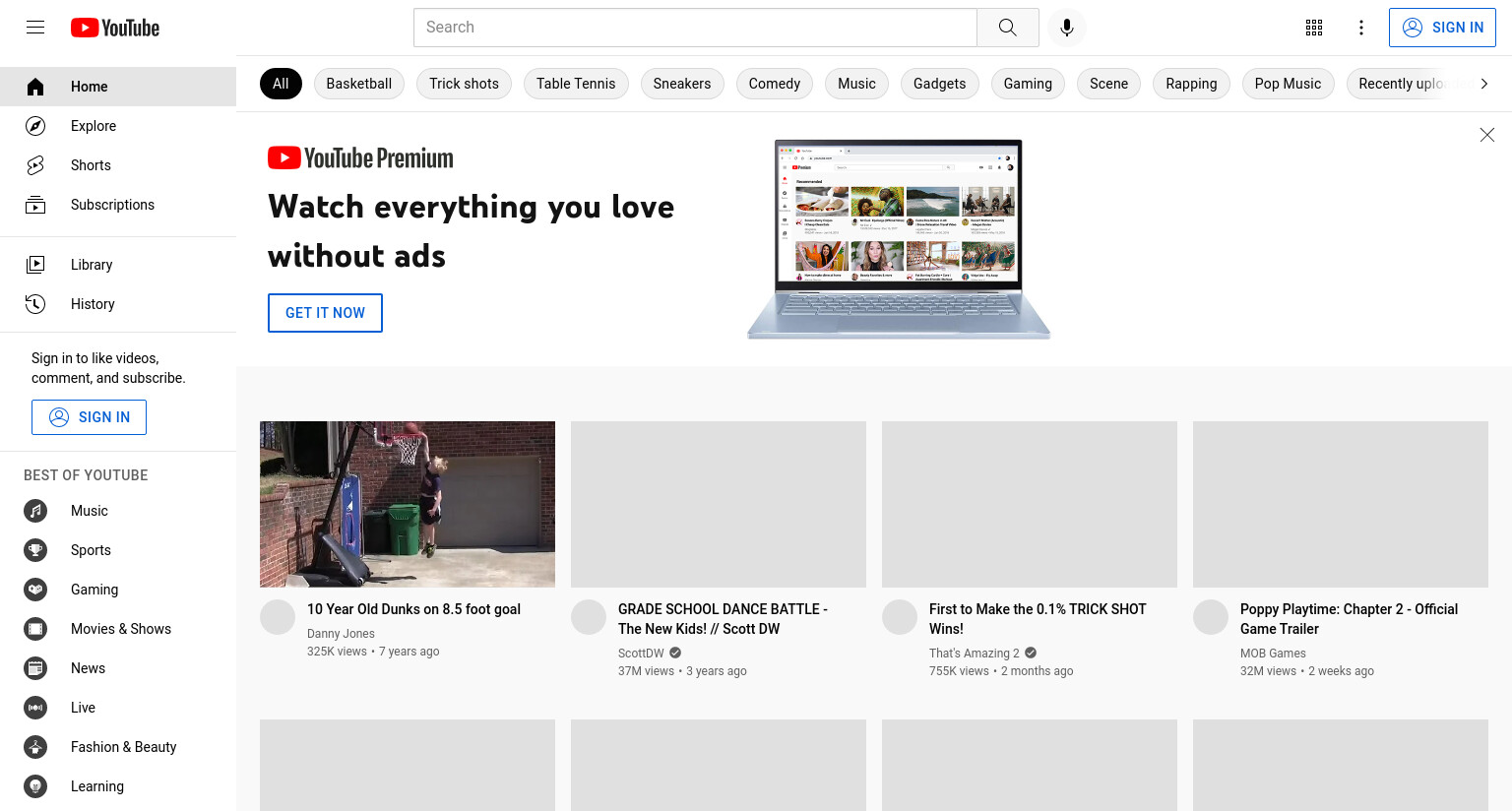This screenshot has height=811, width=1512.
Task: Open the Danny Jones channel name link
Action: point(341,634)
